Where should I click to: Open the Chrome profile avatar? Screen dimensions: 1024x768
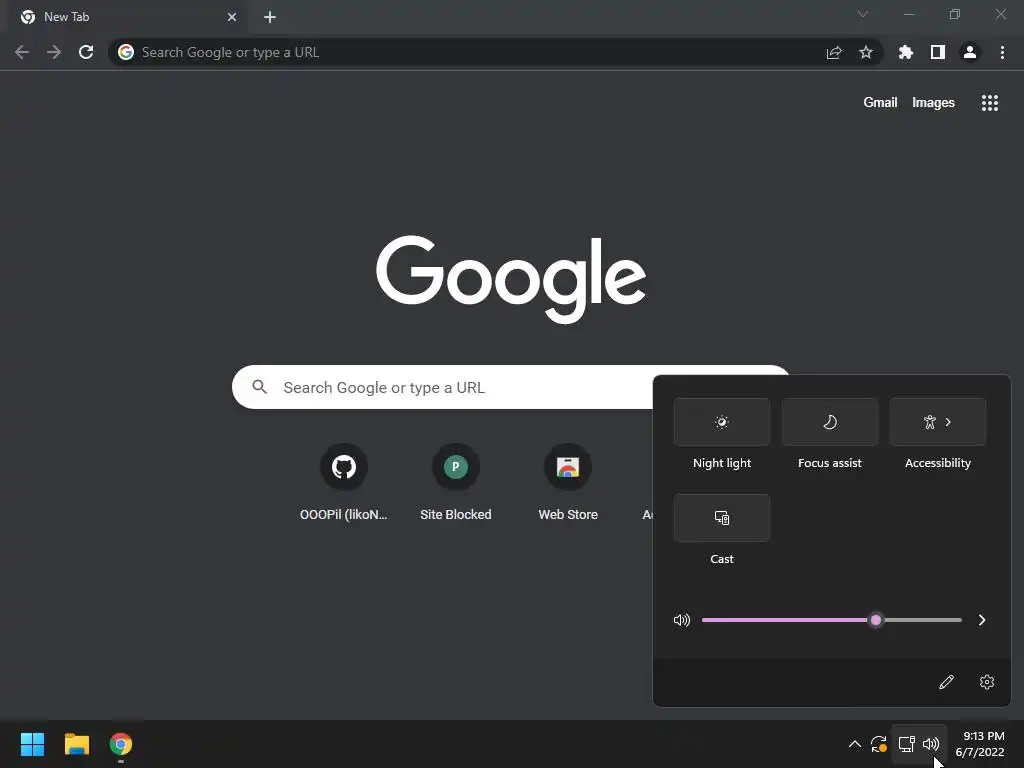click(970, 52)
